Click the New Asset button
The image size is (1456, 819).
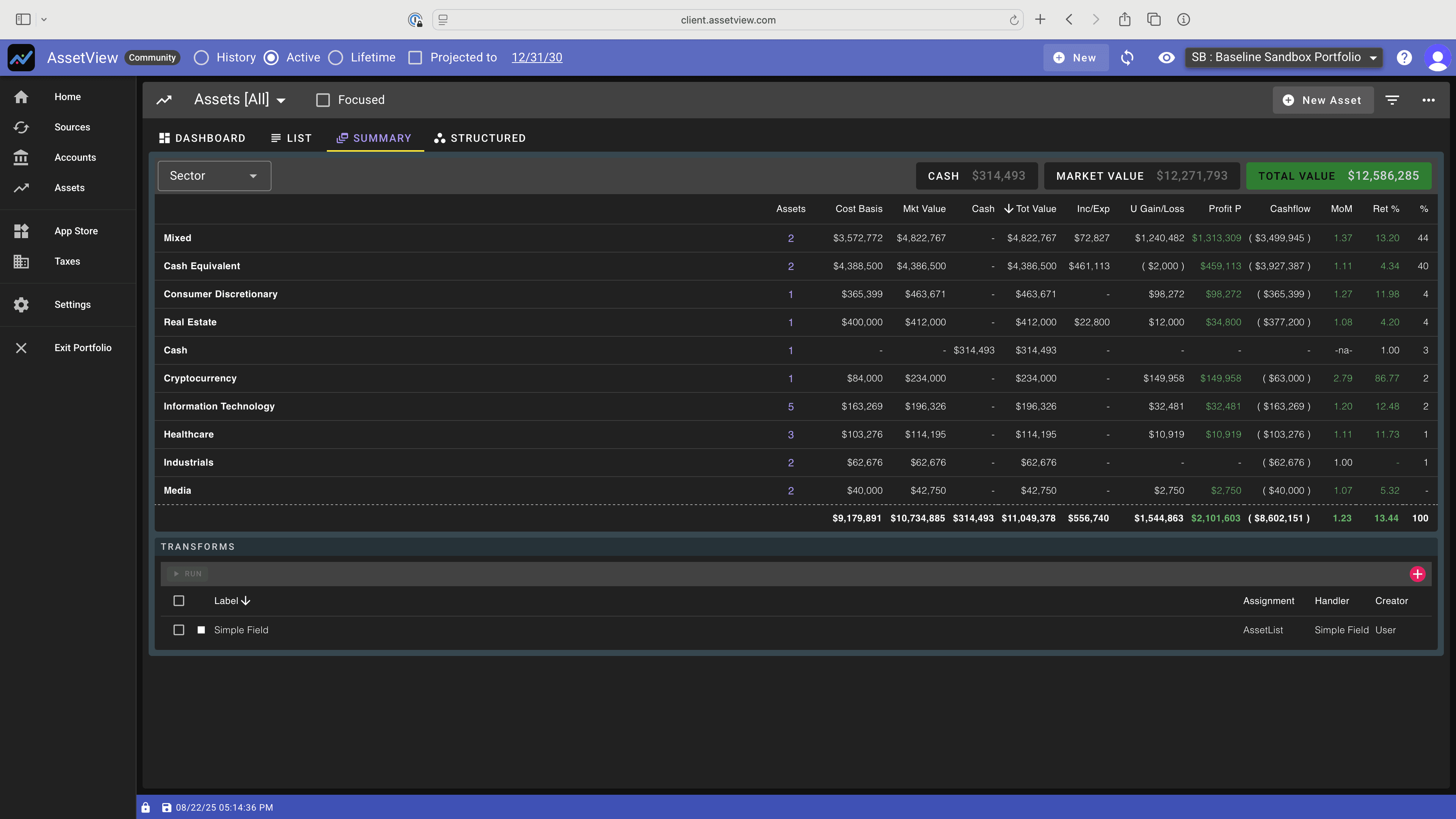[1323, 100]
